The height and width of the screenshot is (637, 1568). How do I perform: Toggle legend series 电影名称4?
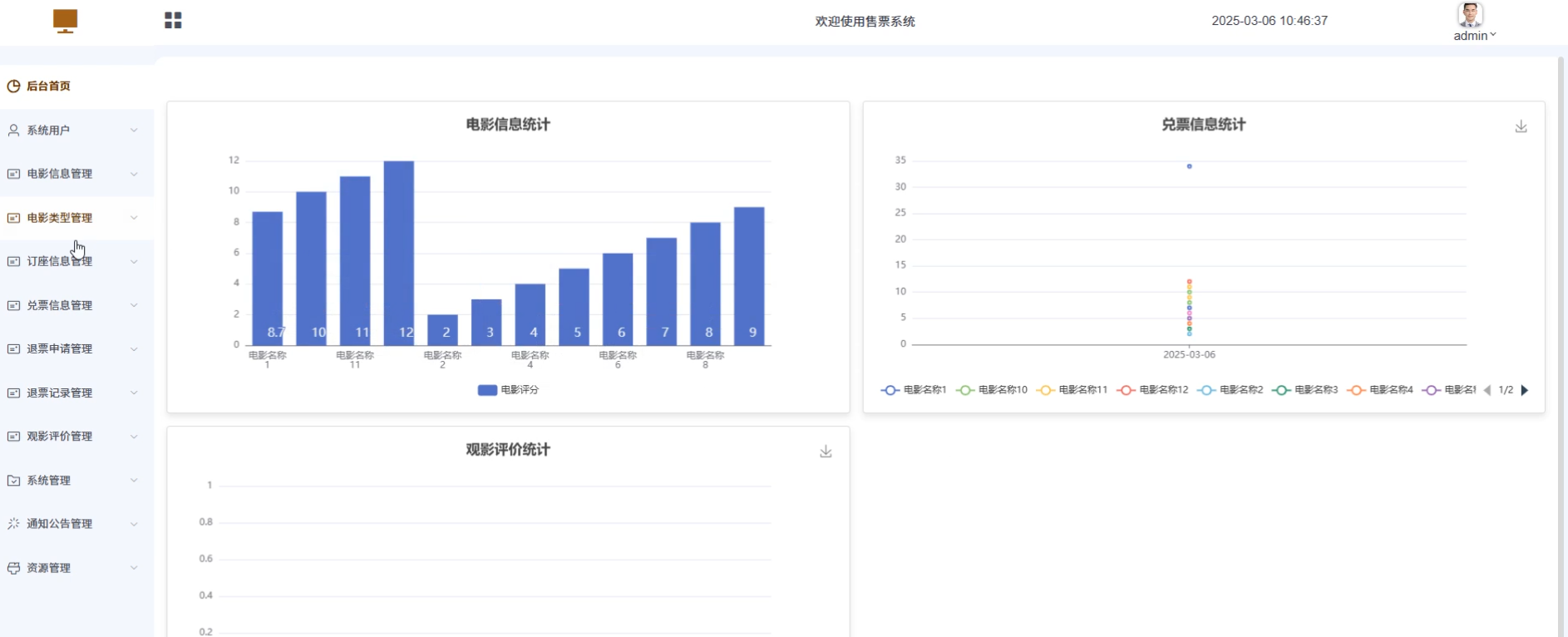point(1380,390)
